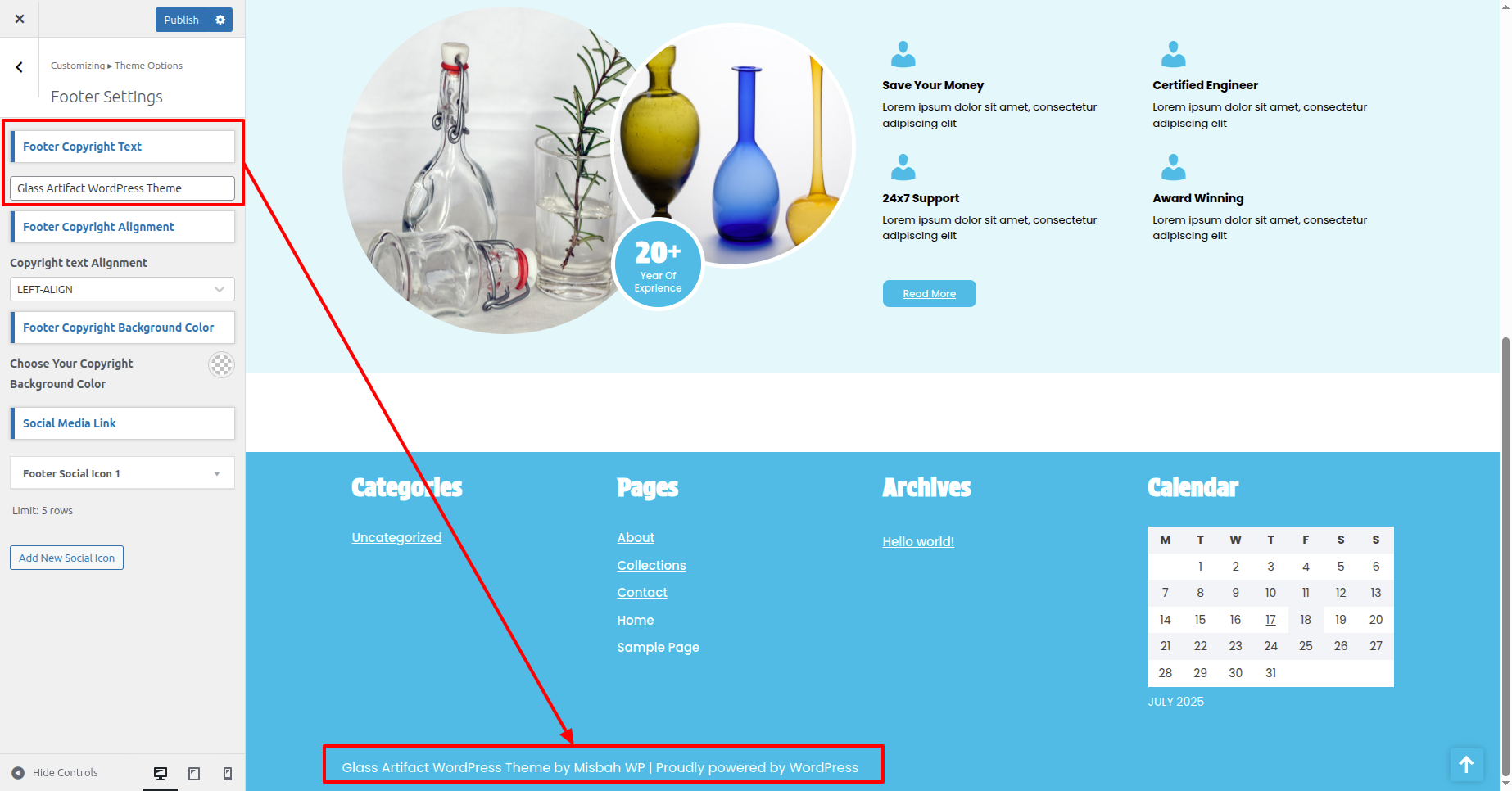The image size is (1512, 791).
Task: Click the Footer Copyright Text input field
Action: coord(122,188)
